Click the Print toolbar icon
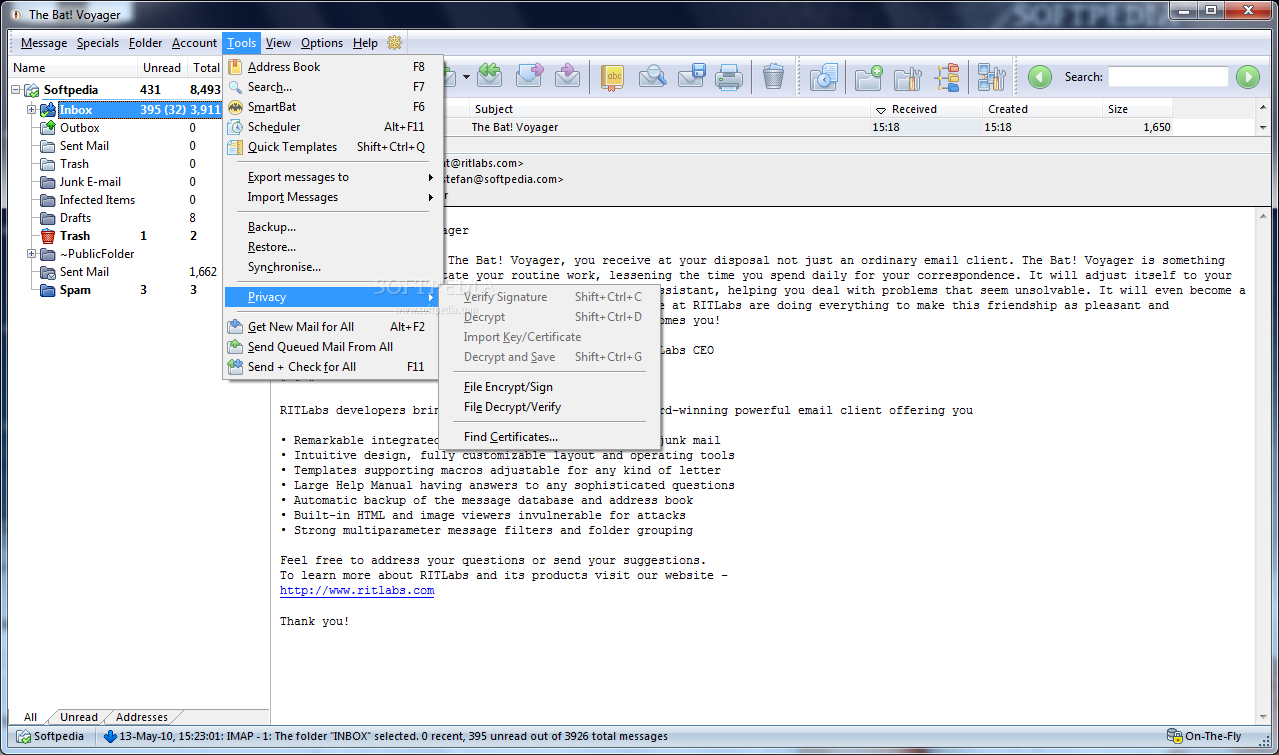 [729, 76]
